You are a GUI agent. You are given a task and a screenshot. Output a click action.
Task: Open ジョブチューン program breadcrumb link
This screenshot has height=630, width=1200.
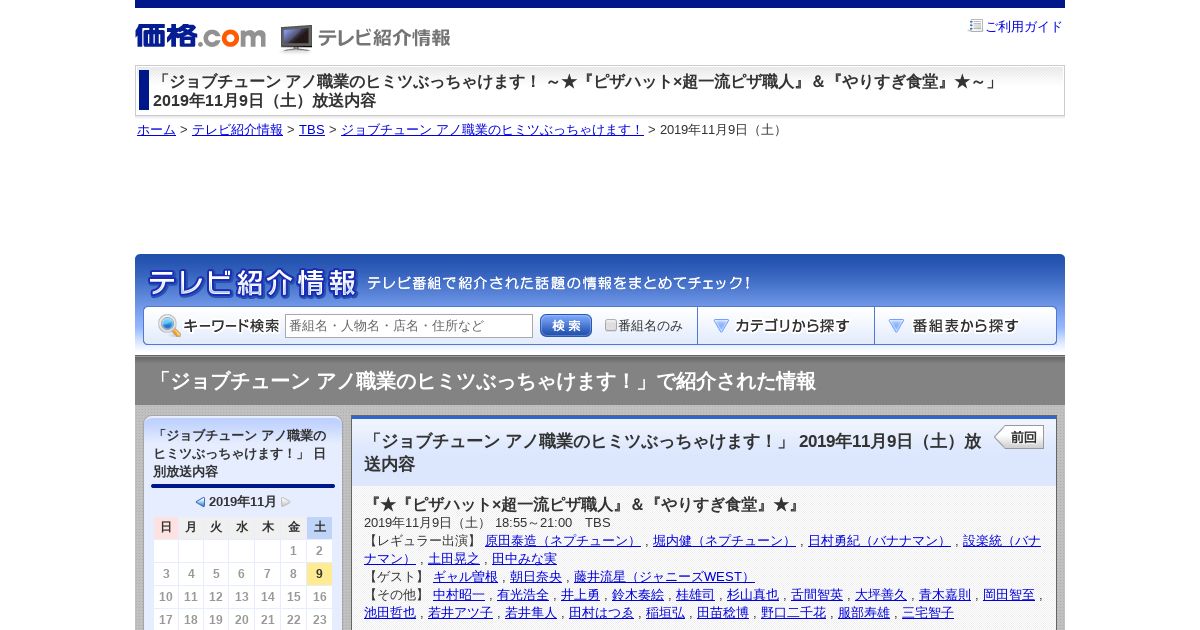492,130
